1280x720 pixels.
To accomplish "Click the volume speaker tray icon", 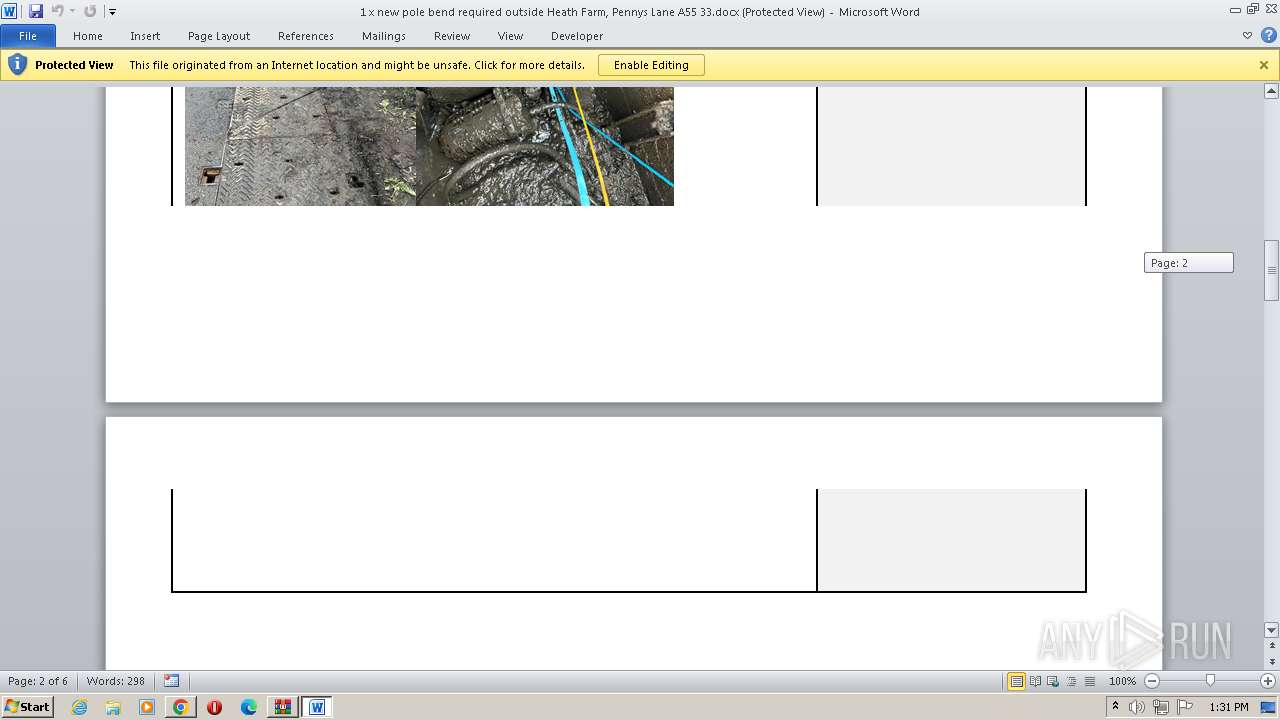I will pyautogui.click(x=1137, y=707).
